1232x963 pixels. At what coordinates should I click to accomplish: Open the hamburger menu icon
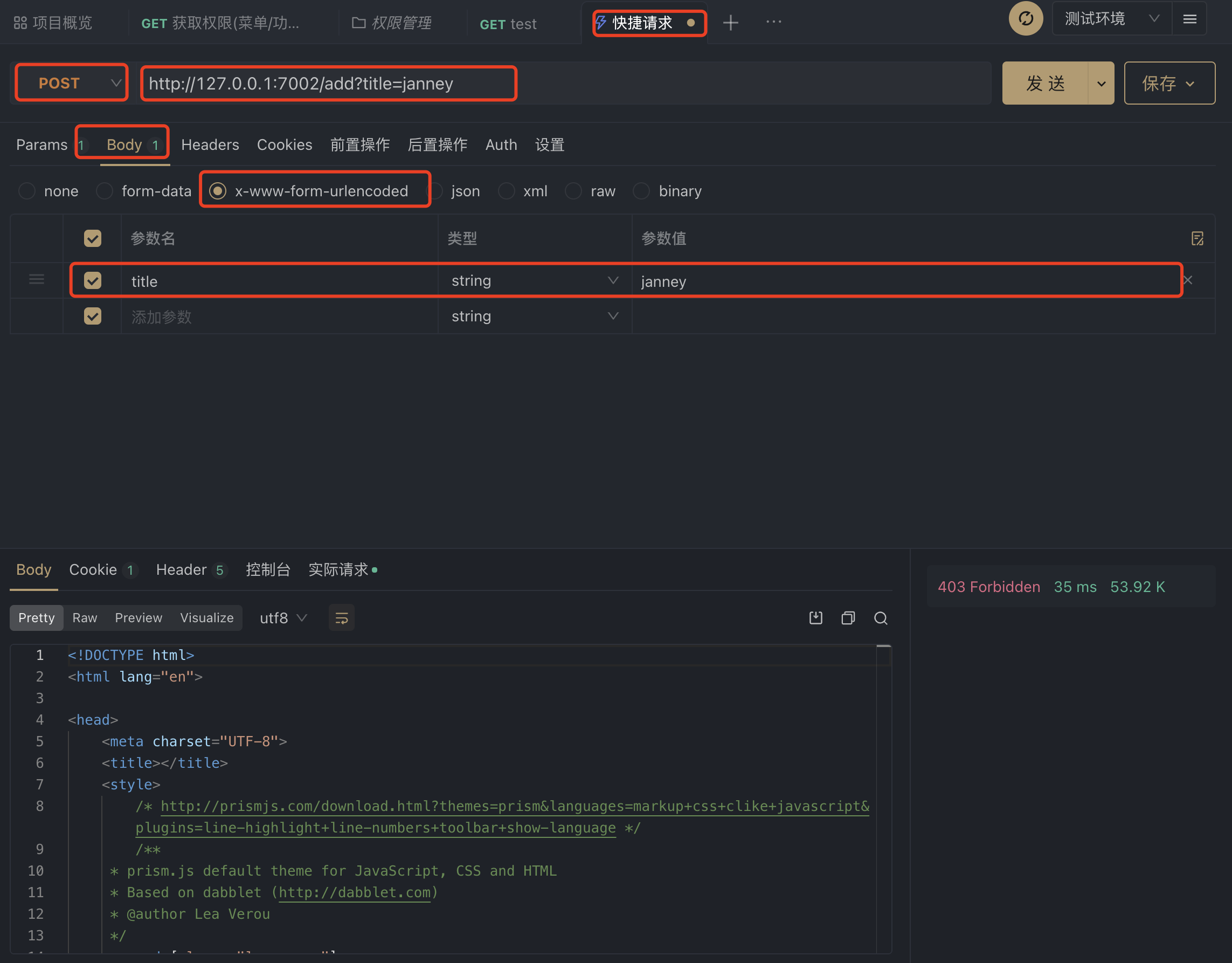pos(1189,19)
